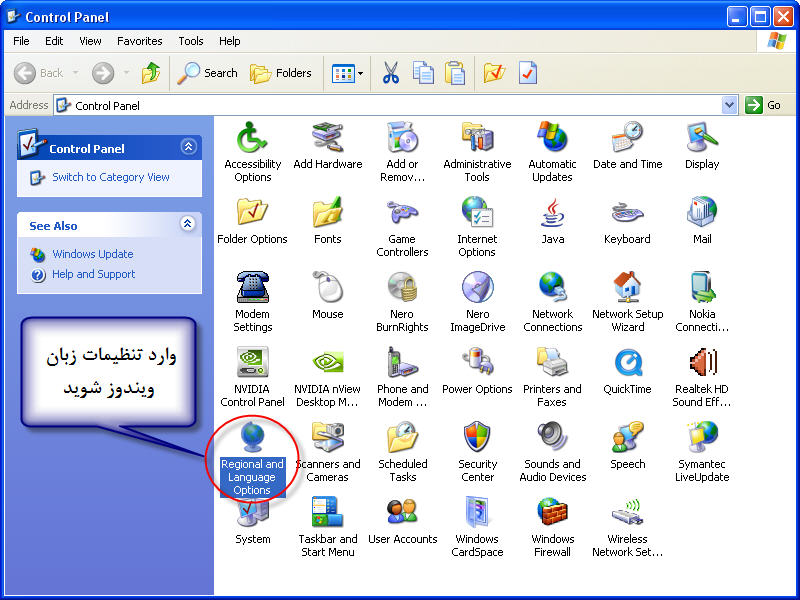Screen dimensions: 800x600
Task: Go up one folder level
Action: (151, 73)
